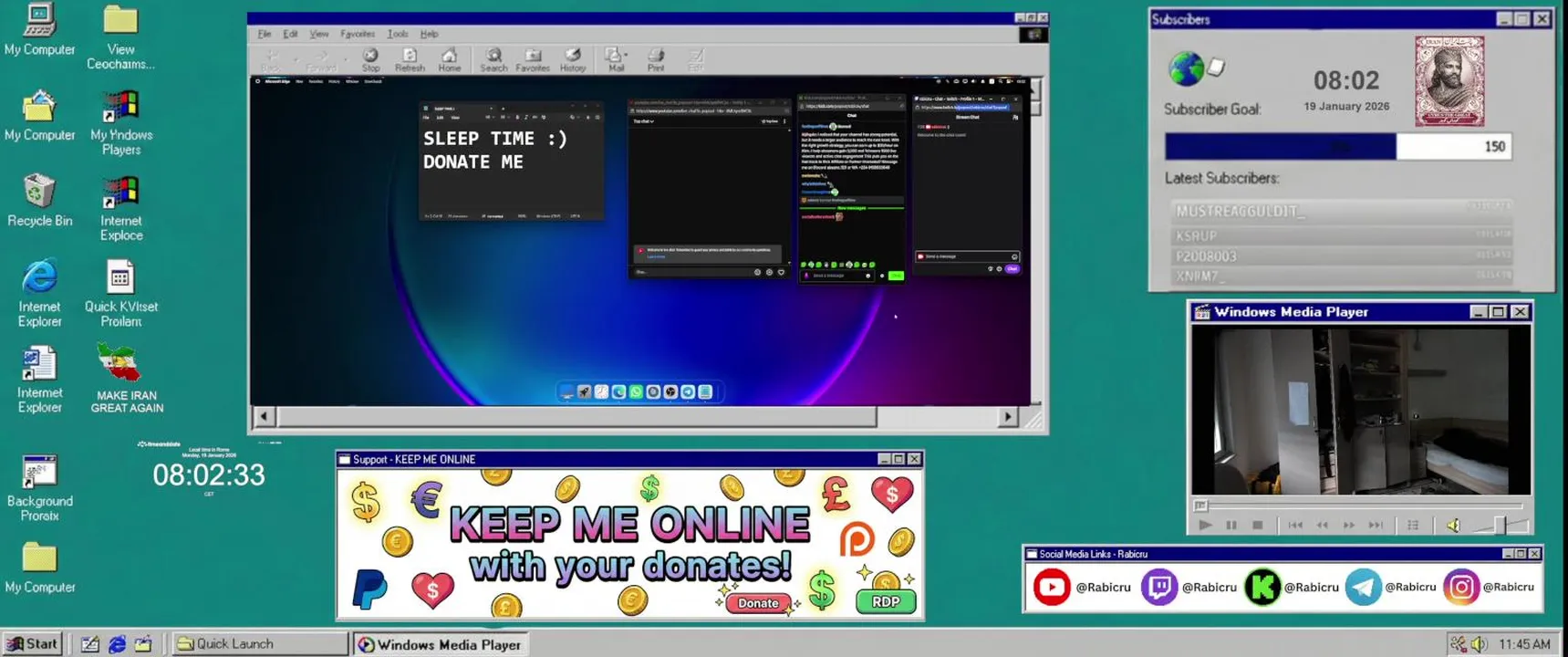This screenshot has height=657, width=1568.
Task: Open Favorites from the browser toolbar
Action: 533,60
